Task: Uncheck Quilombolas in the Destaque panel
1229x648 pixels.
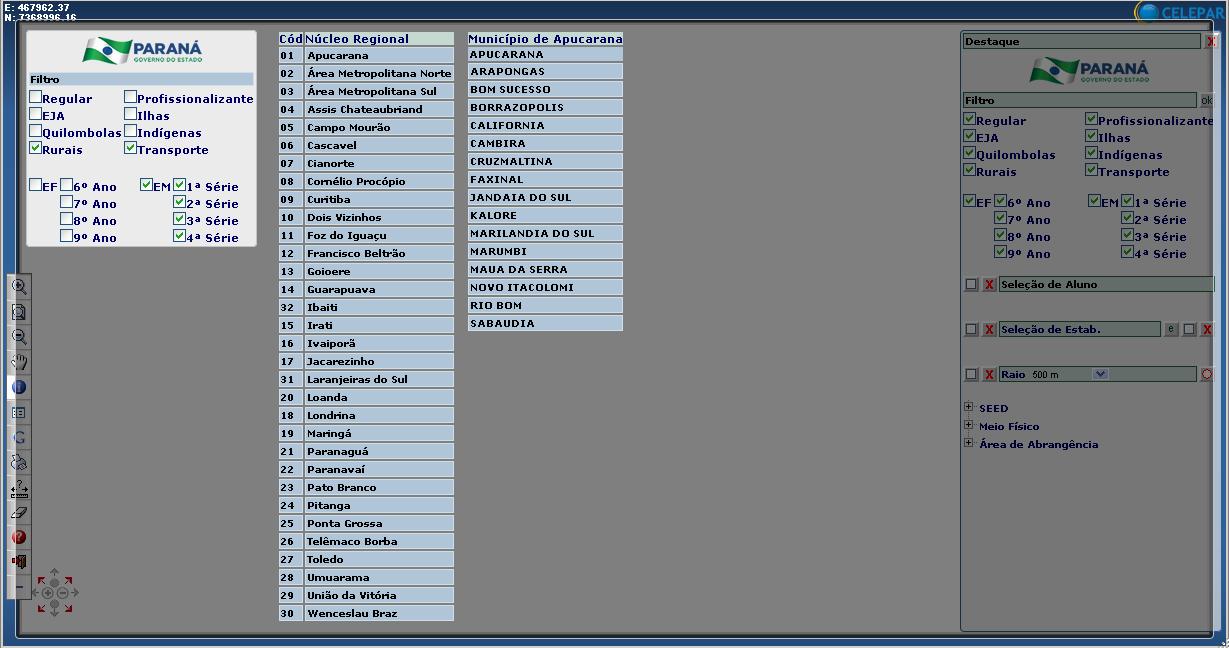Action: tap(969, 154)
